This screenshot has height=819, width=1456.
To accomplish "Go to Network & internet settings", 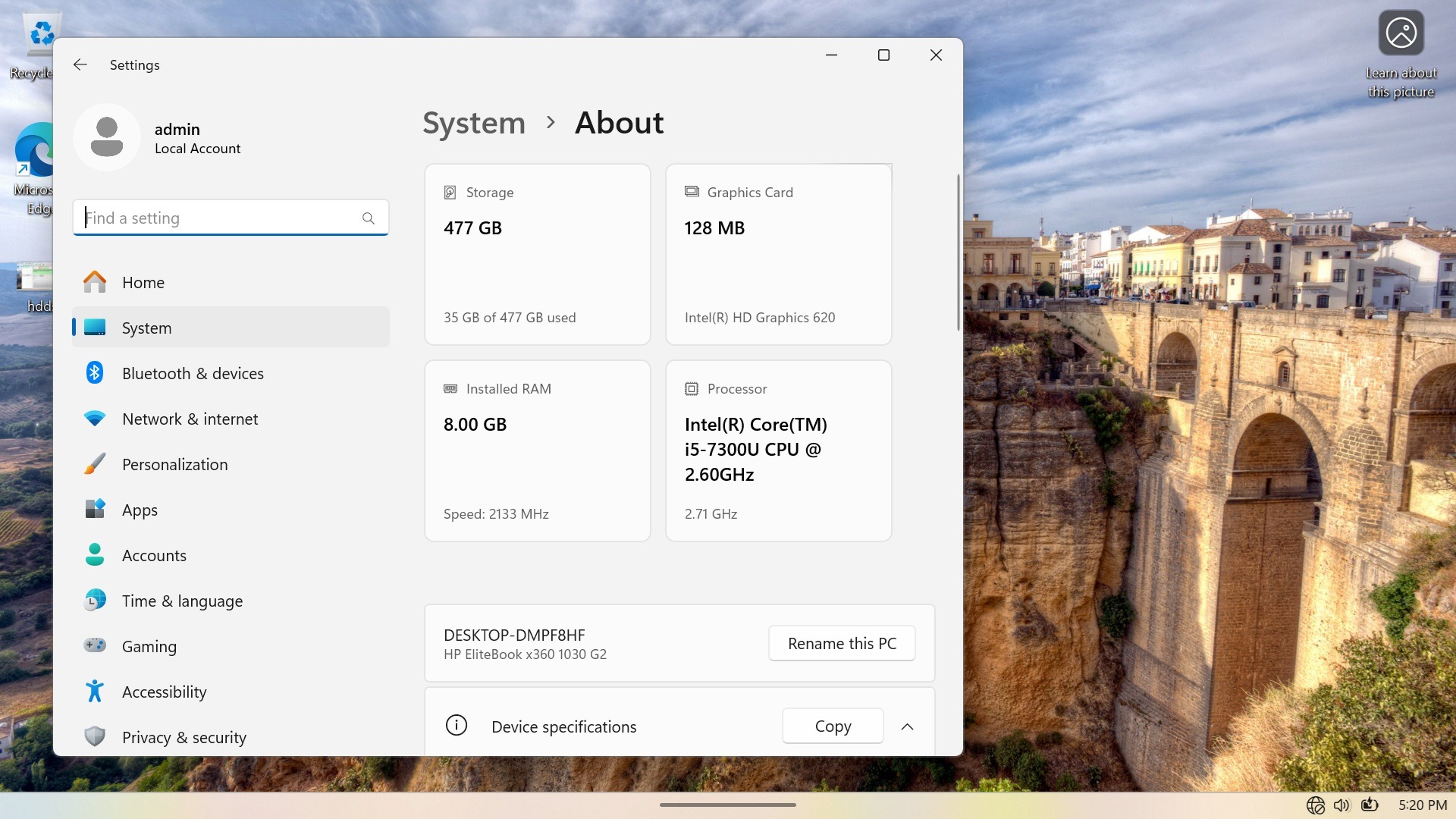I will click(x=190, y=419).
